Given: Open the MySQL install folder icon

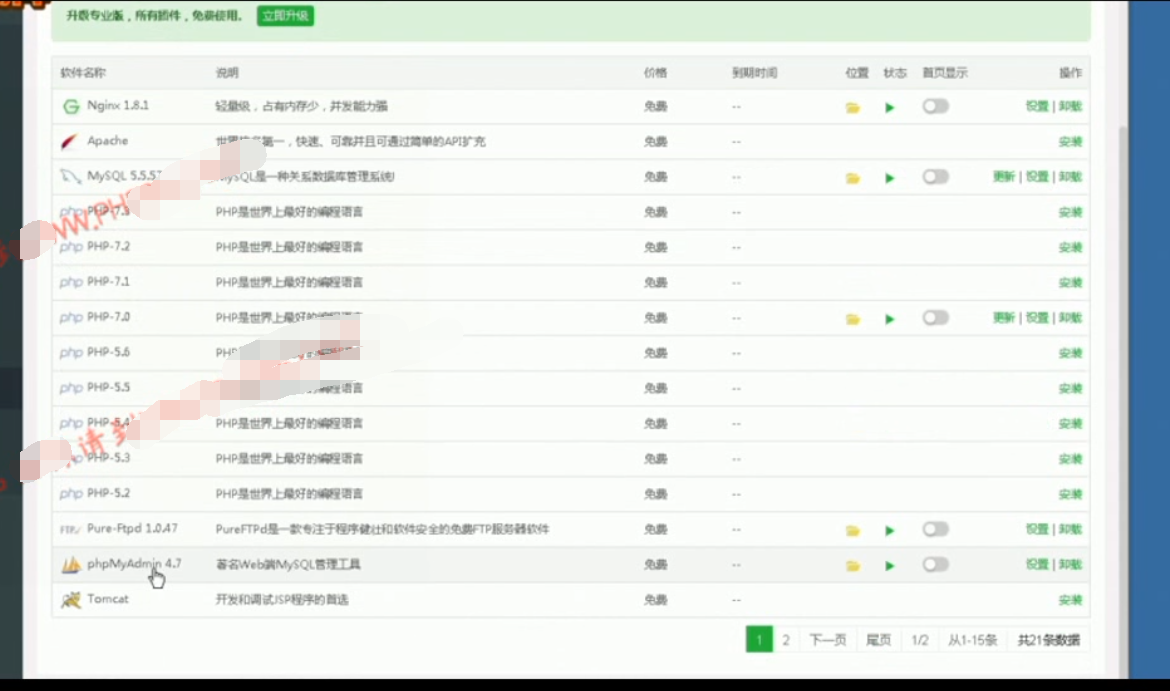Looking at the screenshot, I should tap(853, 178).
